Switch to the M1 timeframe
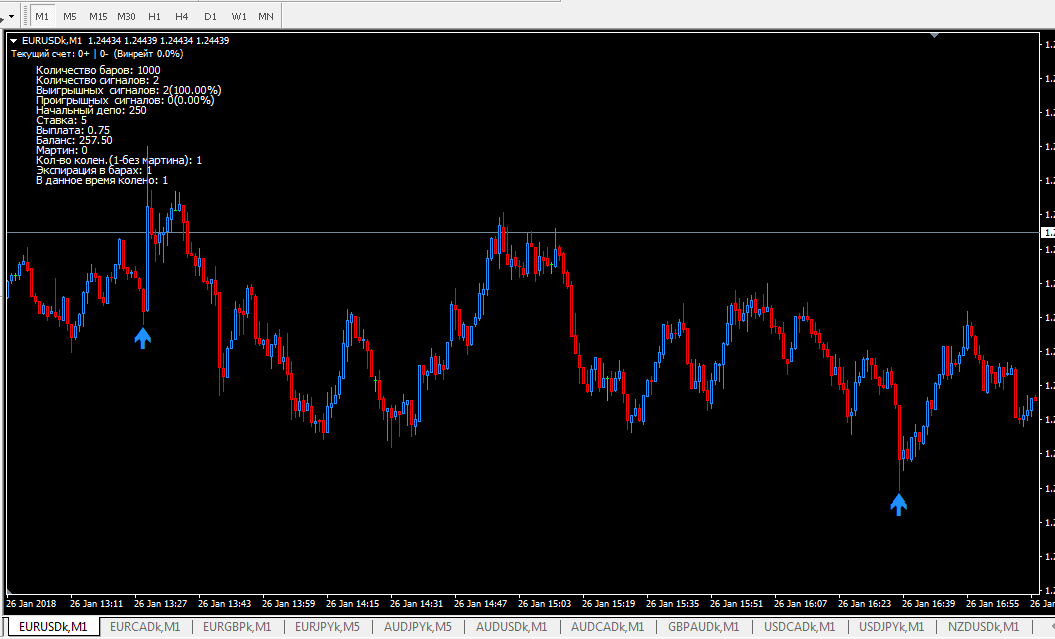1055x639 pixels. (42, 16)
